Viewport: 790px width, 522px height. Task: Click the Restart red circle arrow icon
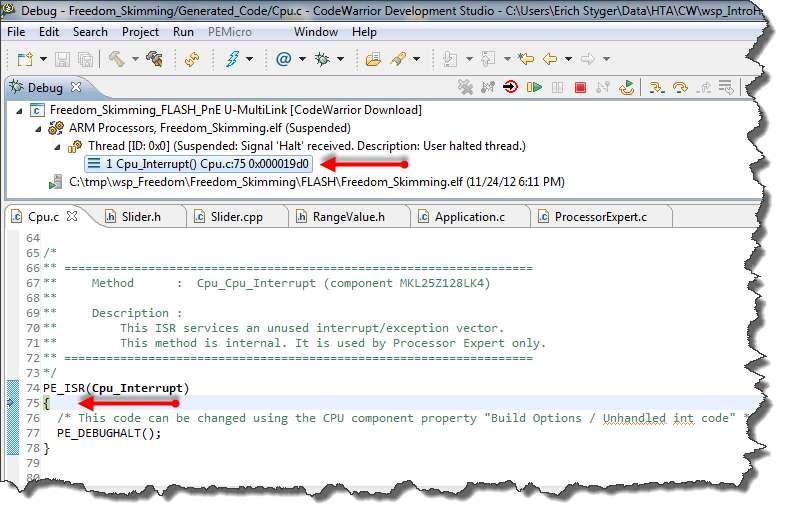tap(510, 88)
